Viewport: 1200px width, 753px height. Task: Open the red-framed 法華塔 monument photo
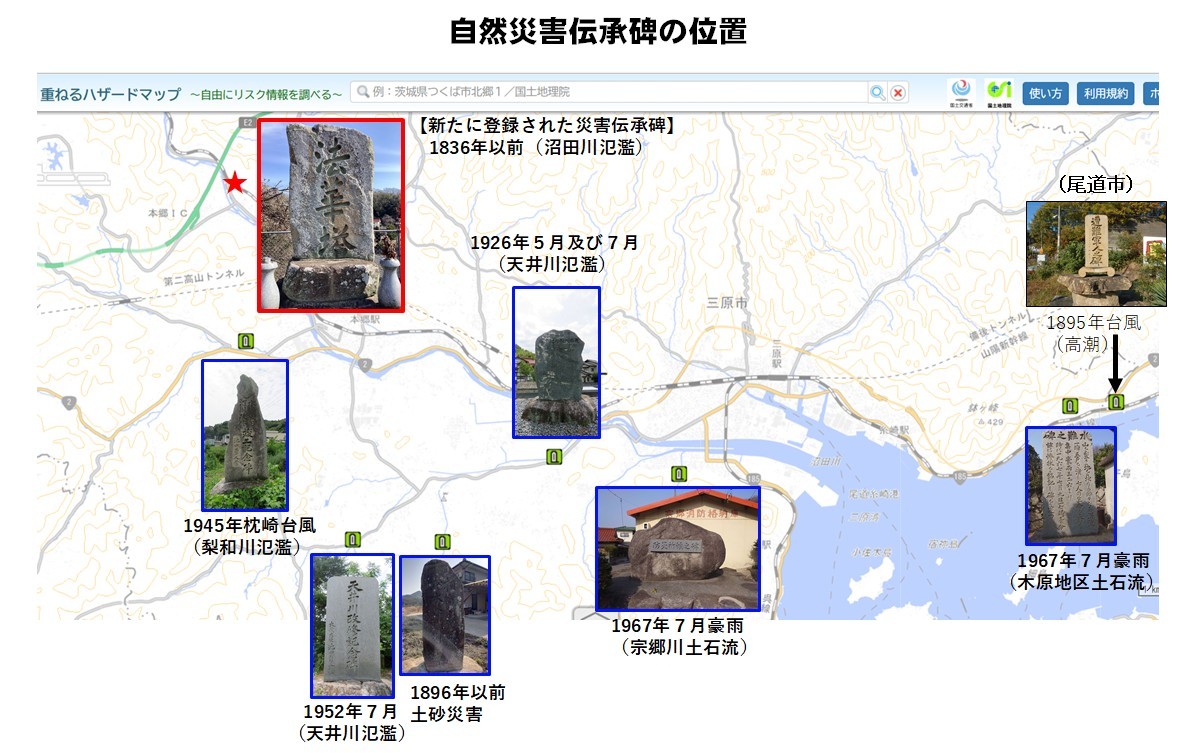[332, 215]
